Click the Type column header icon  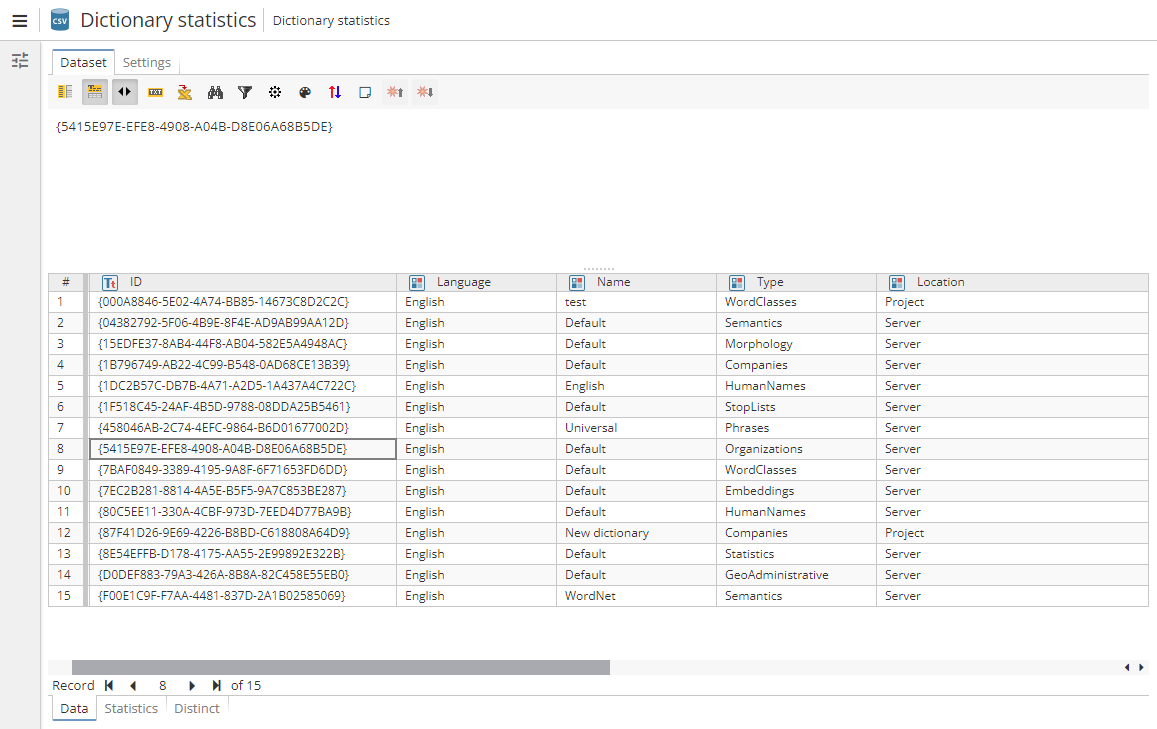(737, 283)
